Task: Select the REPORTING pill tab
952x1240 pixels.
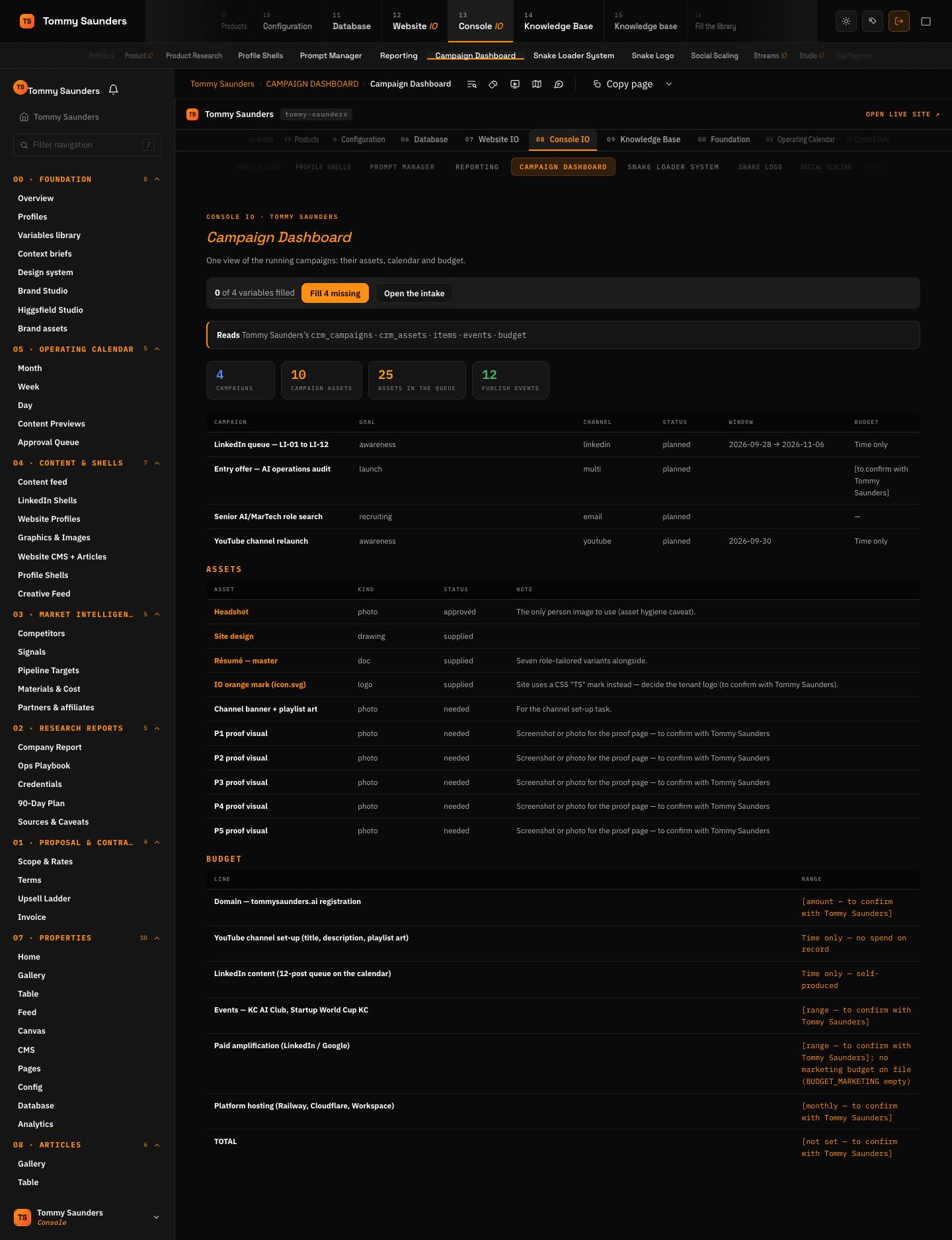Action: point(477,167)
